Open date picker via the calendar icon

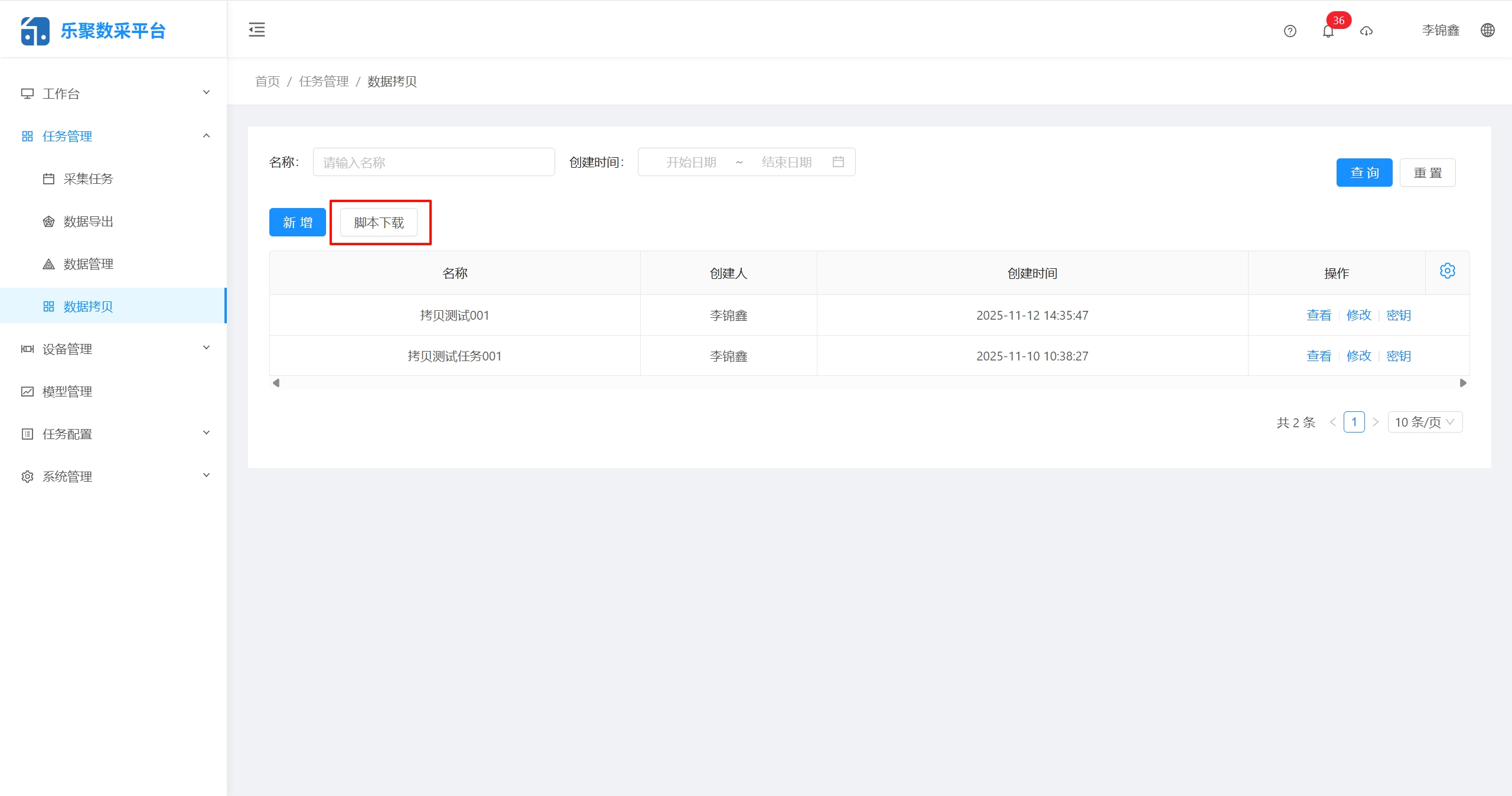click(838, 162)
